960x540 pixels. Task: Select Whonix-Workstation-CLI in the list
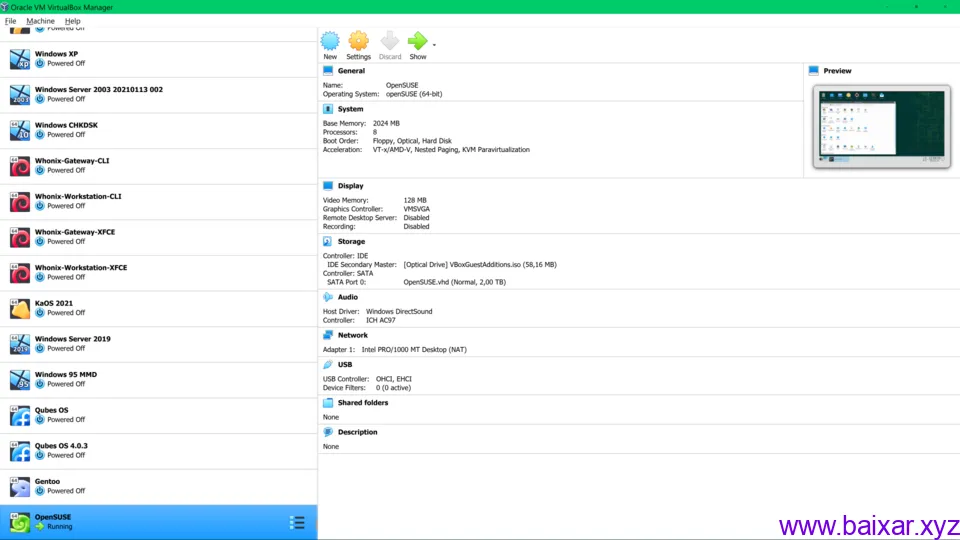159,201
